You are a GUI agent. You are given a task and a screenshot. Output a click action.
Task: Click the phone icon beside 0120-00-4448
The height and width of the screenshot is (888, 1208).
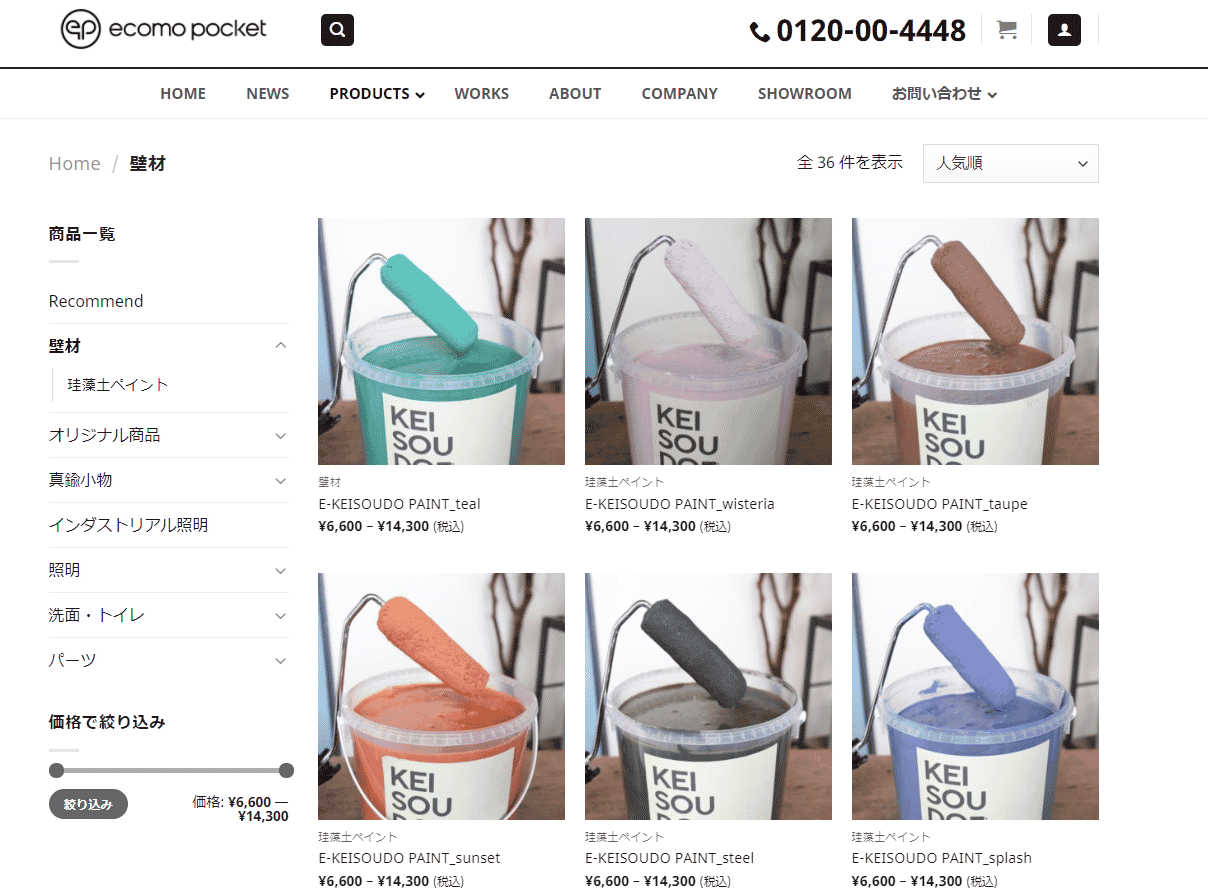760,32
